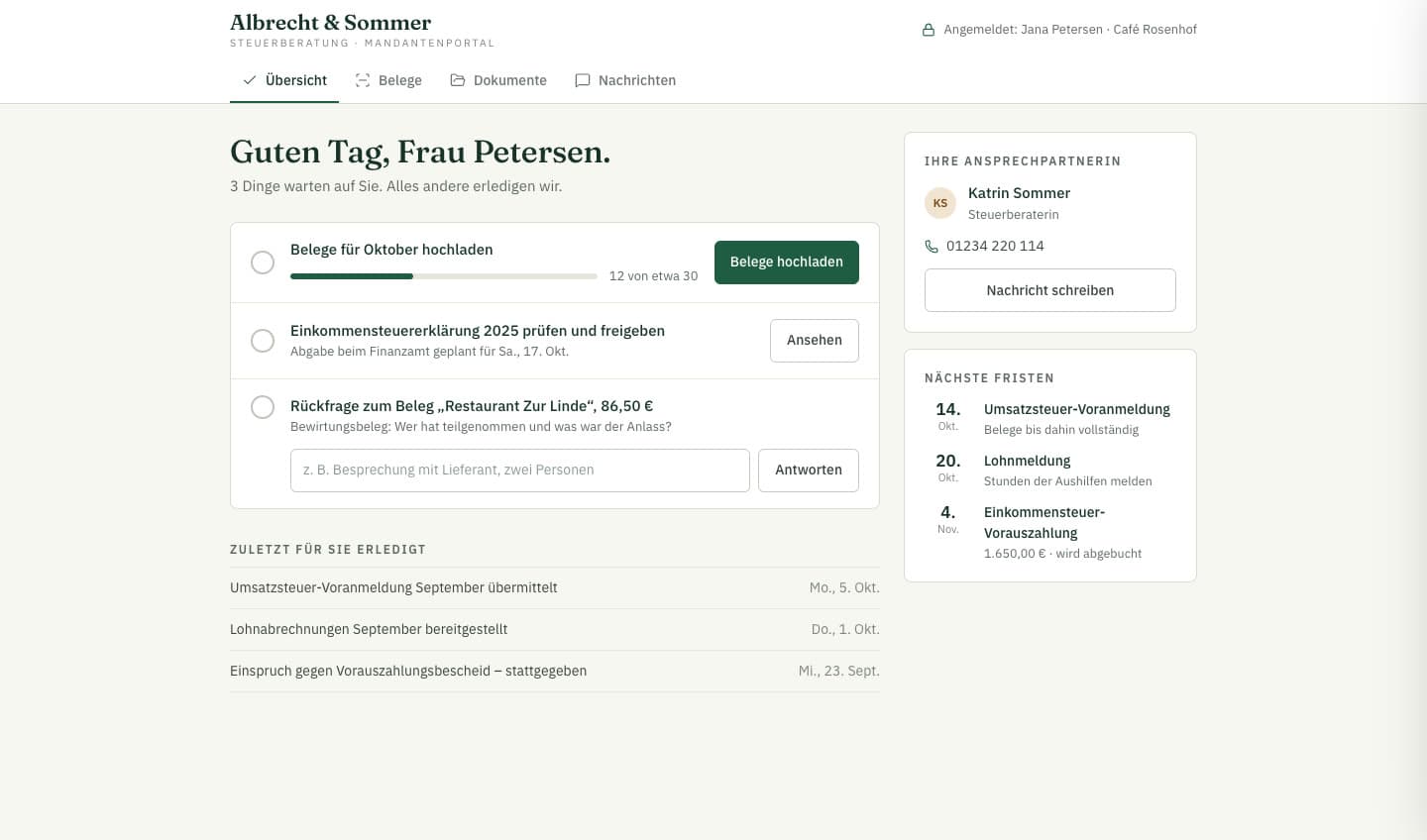Mark 'Belege für Oktober hochladen' as done

[263, 262]
